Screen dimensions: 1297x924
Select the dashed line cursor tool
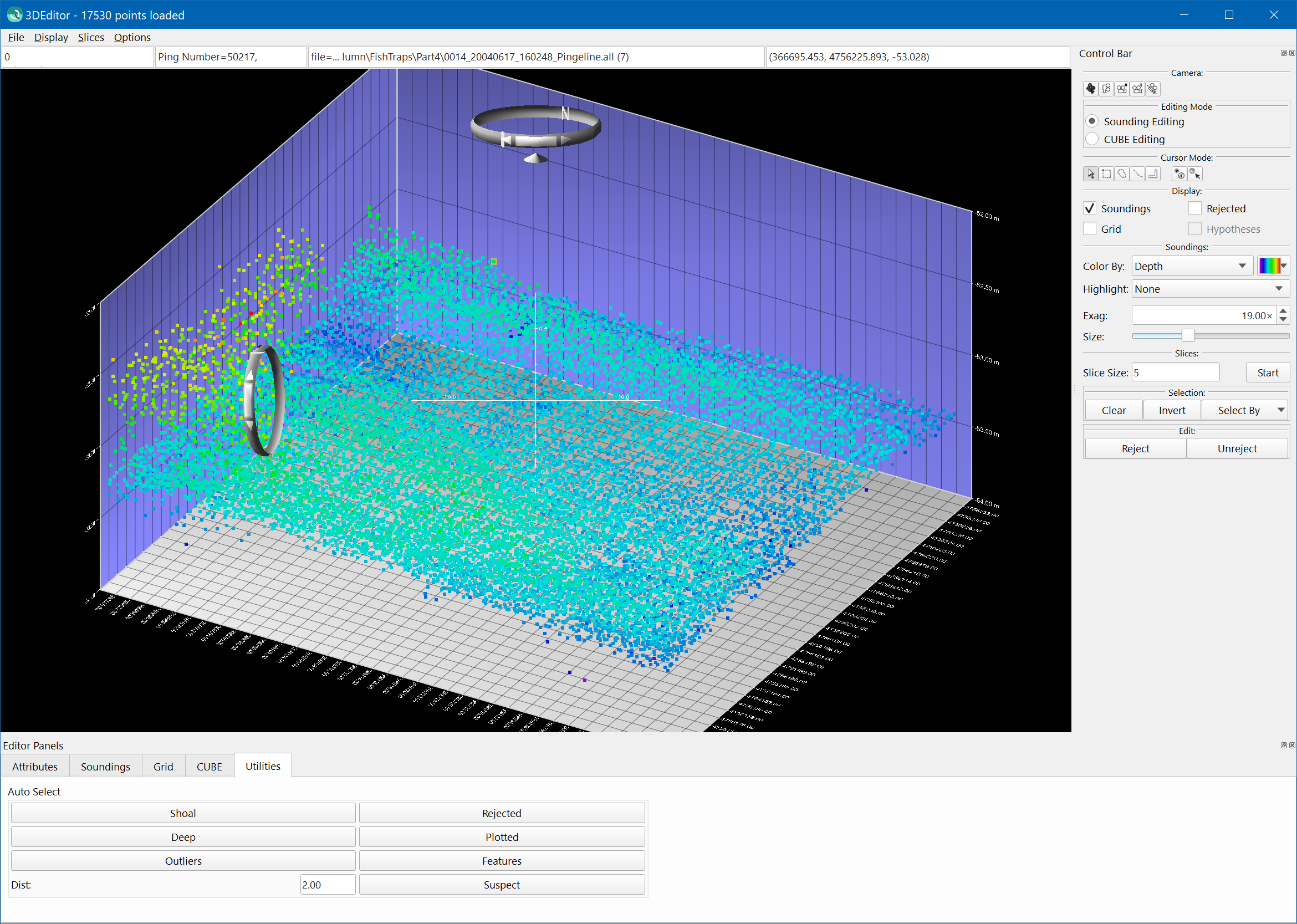click(x=1137, y=174)
